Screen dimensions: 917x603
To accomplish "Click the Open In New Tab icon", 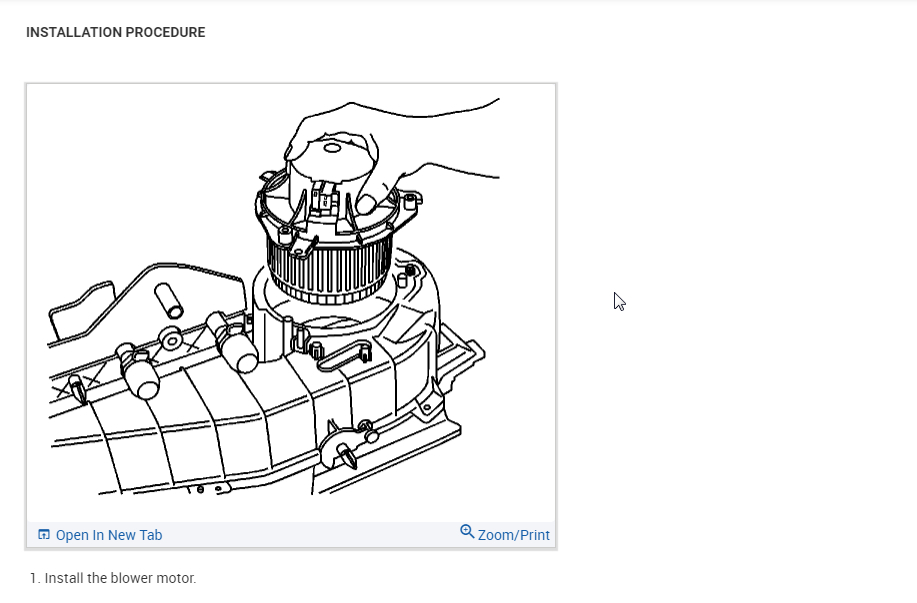I will coord(44,535).
